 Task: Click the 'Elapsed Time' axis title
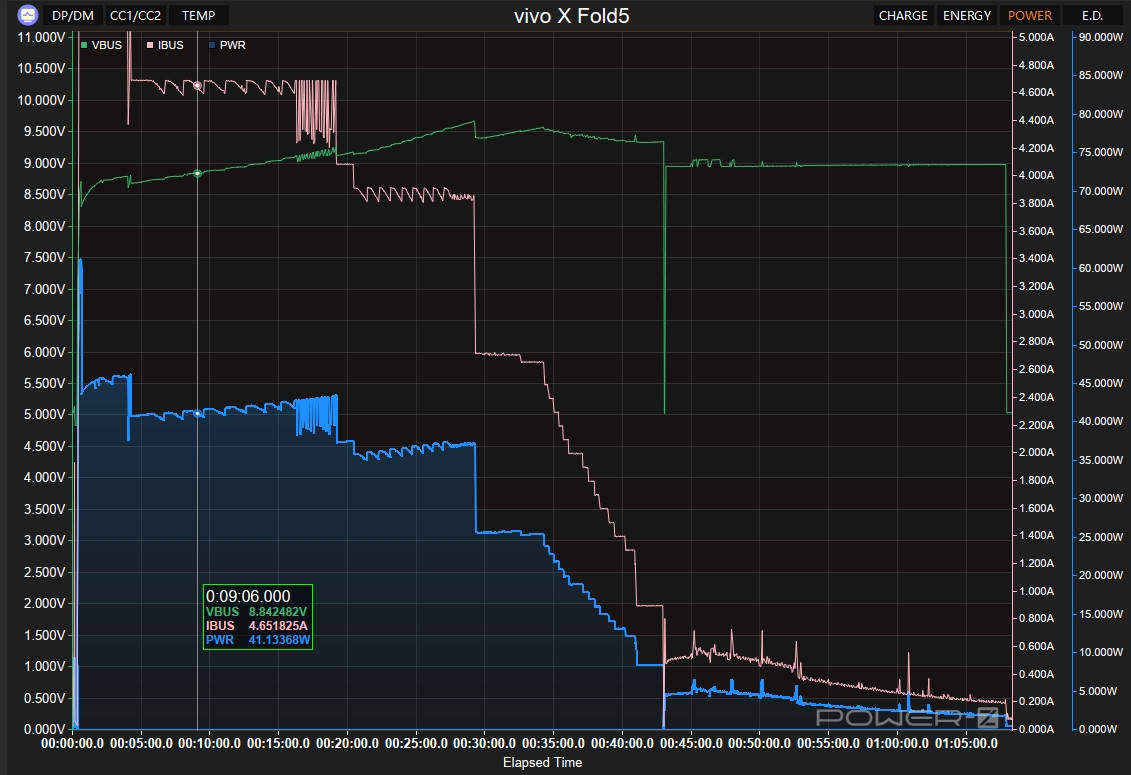click(x=542, y=762)
